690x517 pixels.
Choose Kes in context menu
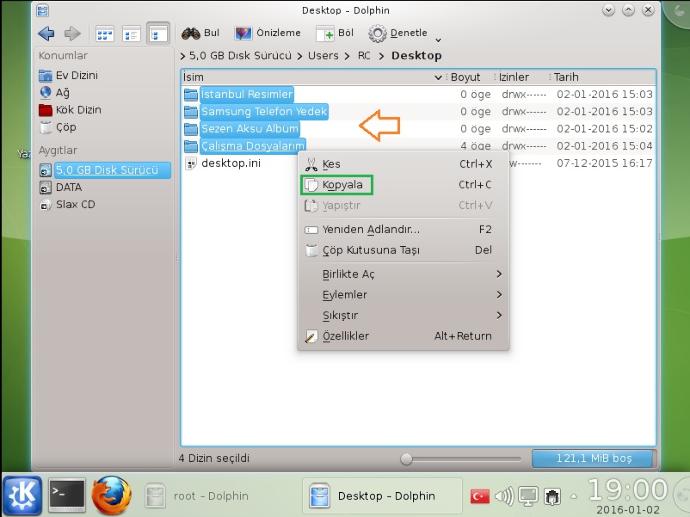(x=403, y=165)
